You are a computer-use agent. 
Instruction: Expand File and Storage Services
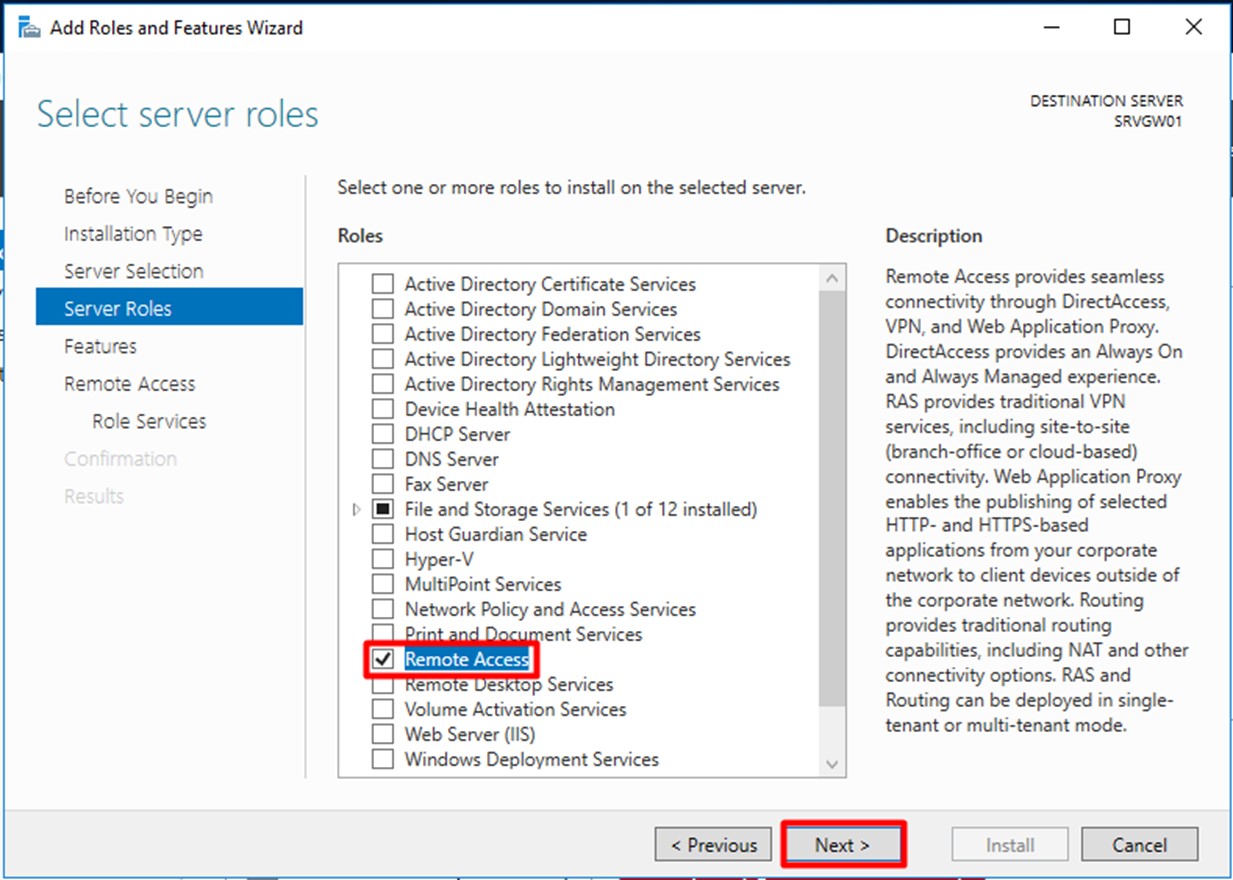pos(357,509)
